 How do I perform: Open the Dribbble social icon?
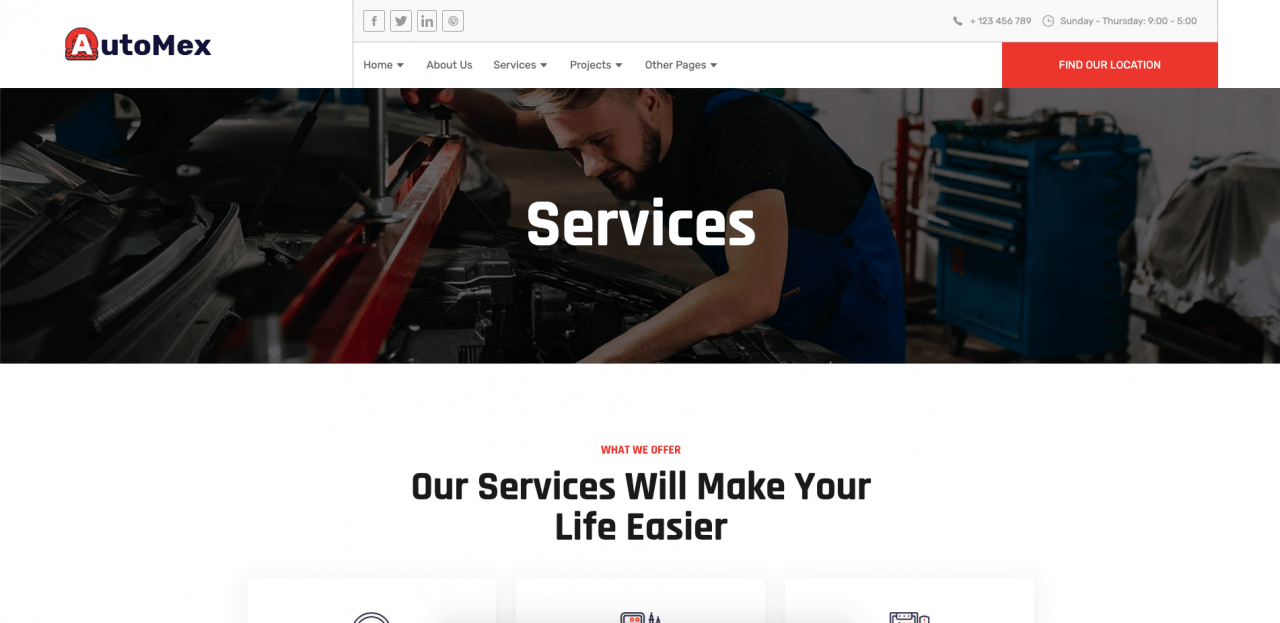coord(453,21)
